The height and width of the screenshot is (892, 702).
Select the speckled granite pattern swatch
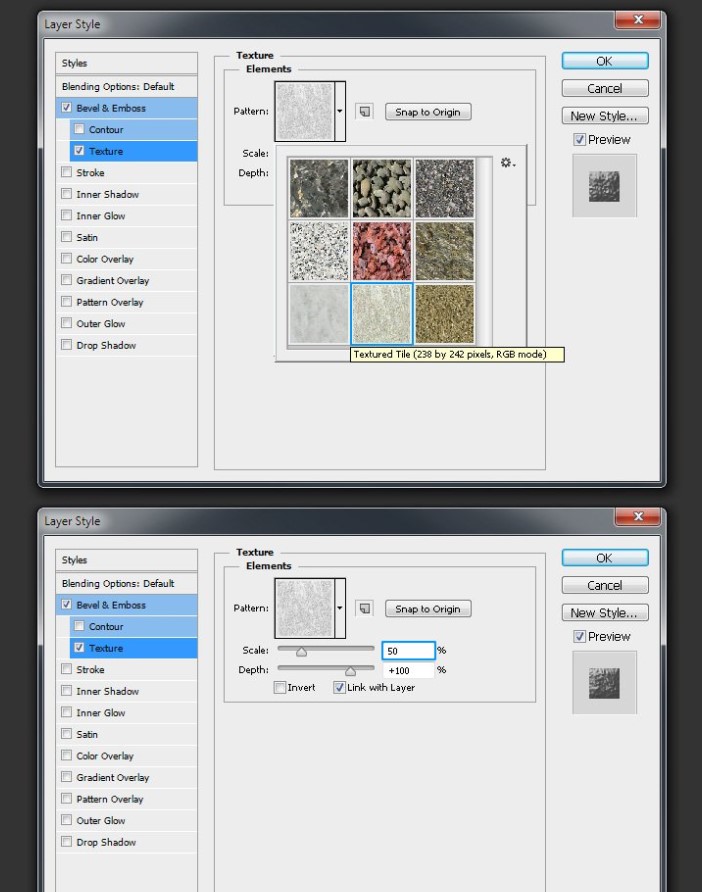pos(319,251)
